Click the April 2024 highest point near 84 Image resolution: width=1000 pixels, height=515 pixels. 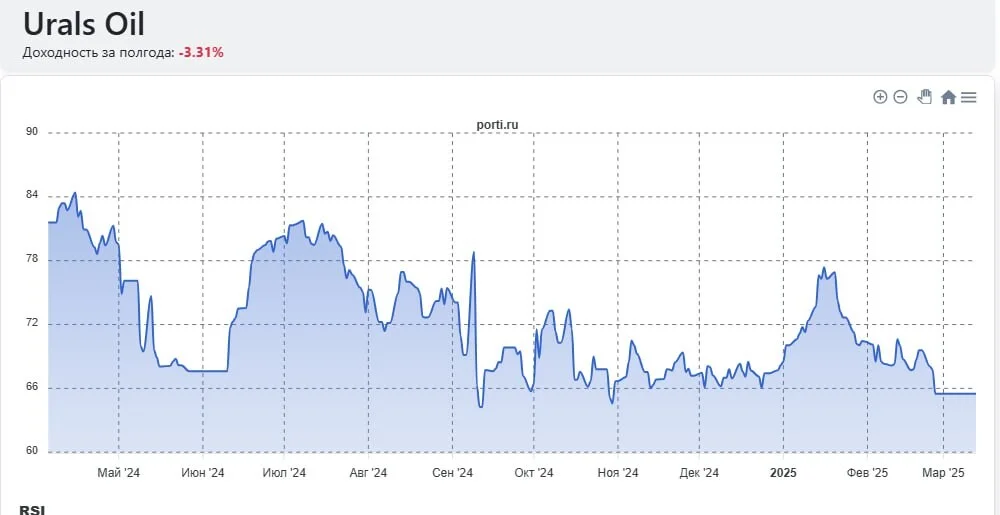pyautogui.click(x=75, y=192)
